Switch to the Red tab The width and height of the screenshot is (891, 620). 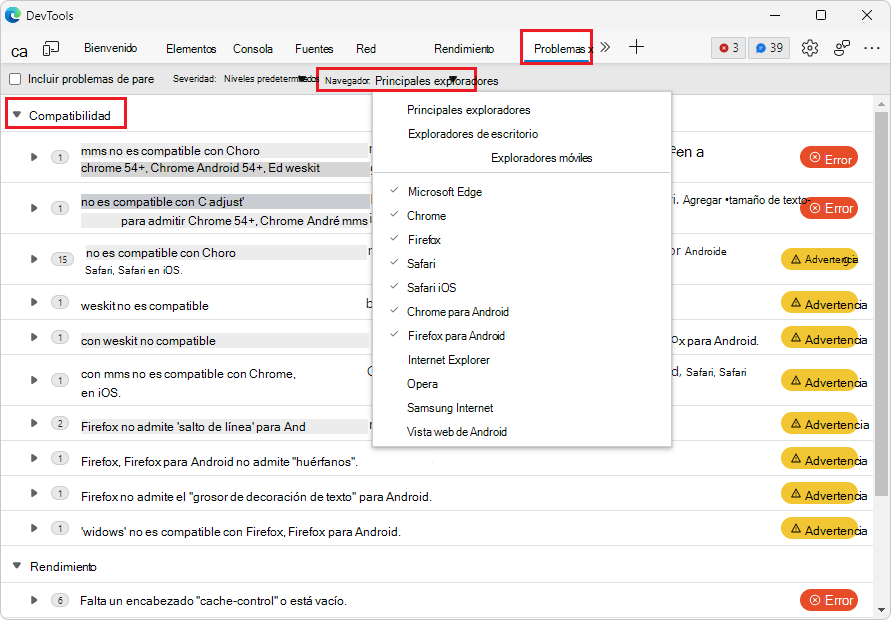[366, 49]
